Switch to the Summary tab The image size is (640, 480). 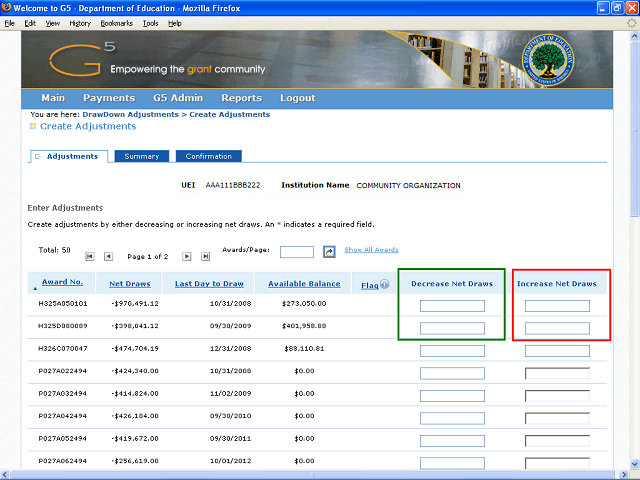pyautogui.click(x=142, y=156)
